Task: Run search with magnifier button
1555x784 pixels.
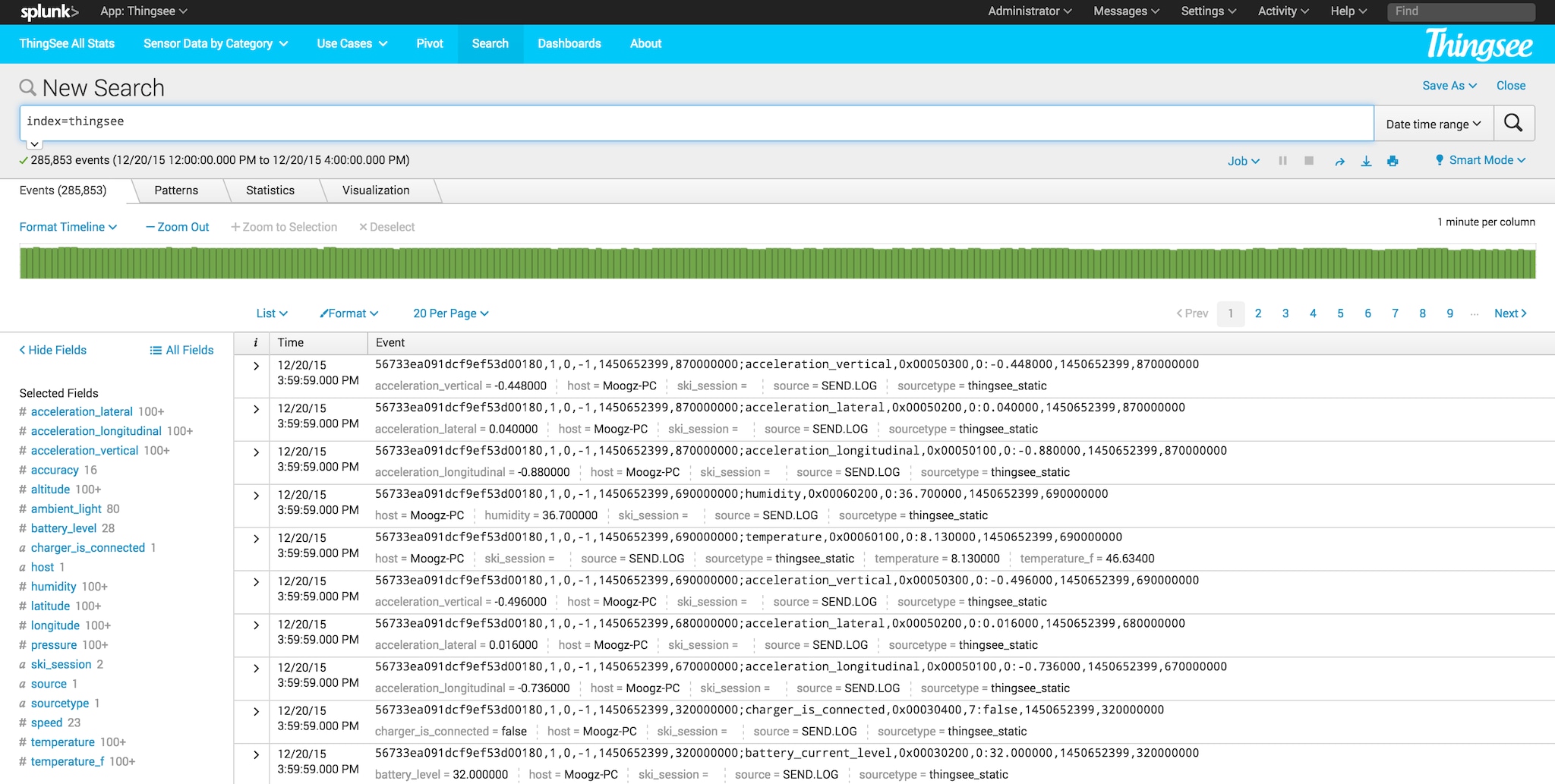Action: [1513, 123]
